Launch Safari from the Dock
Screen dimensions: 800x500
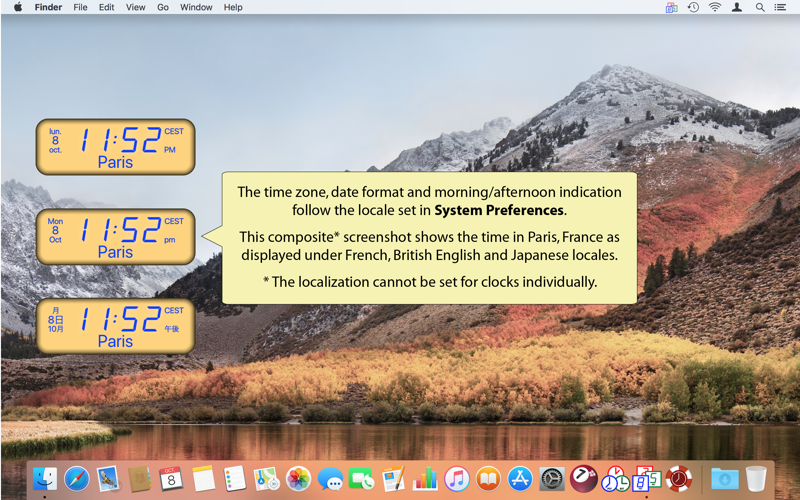[x=77, y=479]
